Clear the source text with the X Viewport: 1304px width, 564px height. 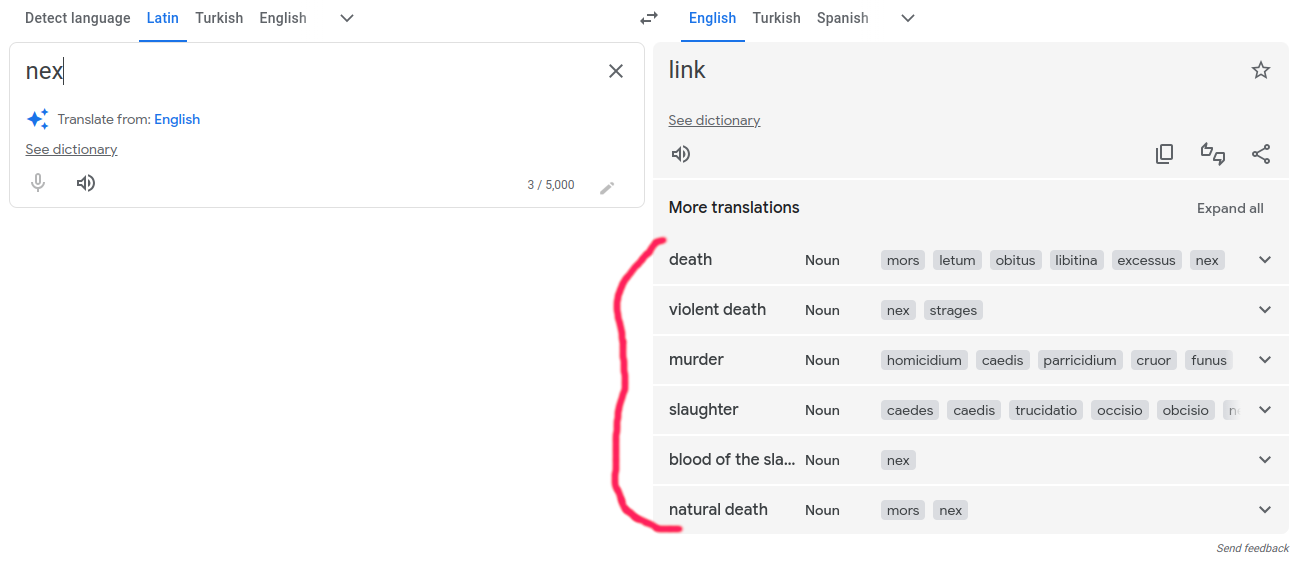616,71
